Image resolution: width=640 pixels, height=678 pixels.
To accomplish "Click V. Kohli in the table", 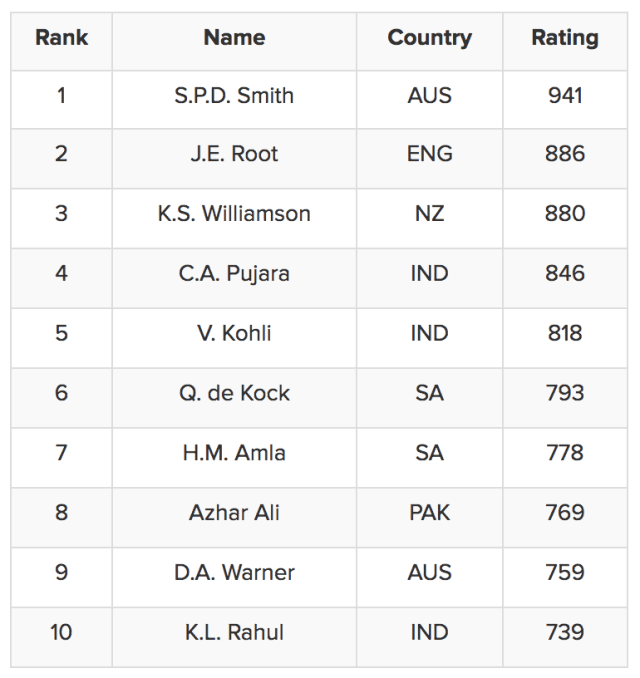I will coord(234,333).
